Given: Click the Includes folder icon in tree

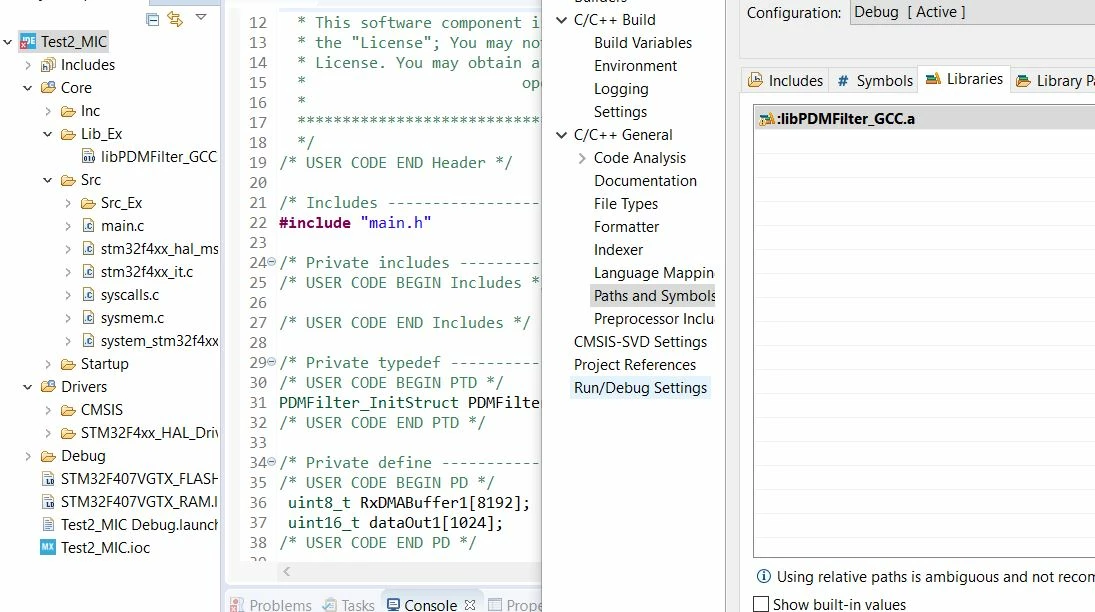Looking at the screenshot, I should [48, 65].
